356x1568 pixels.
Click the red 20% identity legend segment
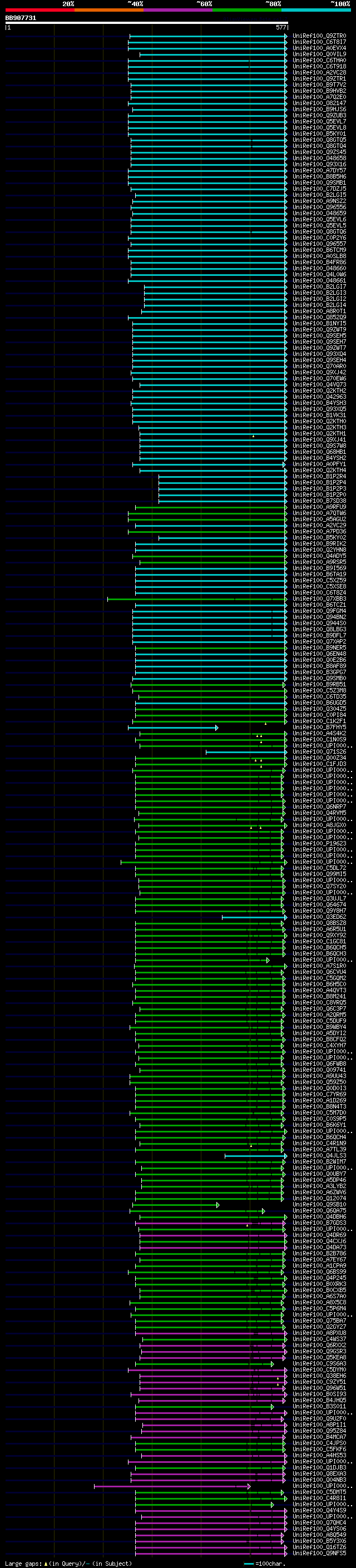pyautogui.click(x=40, y=10)
